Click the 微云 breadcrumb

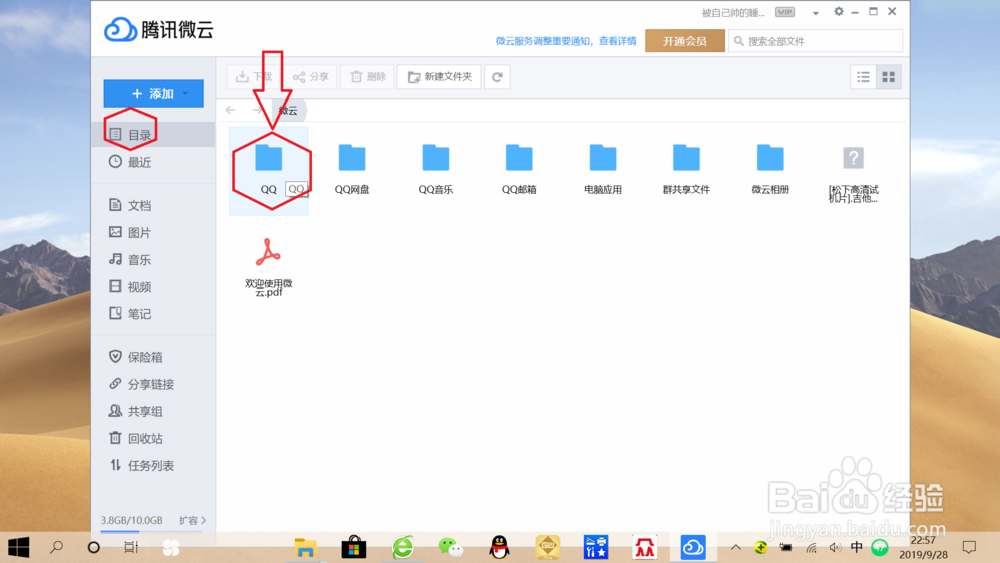tap(289, 110)
